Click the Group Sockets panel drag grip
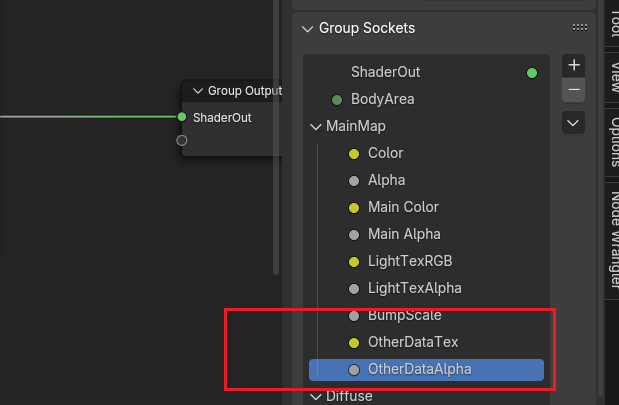The image size is (619, 405). click(579, 28)
